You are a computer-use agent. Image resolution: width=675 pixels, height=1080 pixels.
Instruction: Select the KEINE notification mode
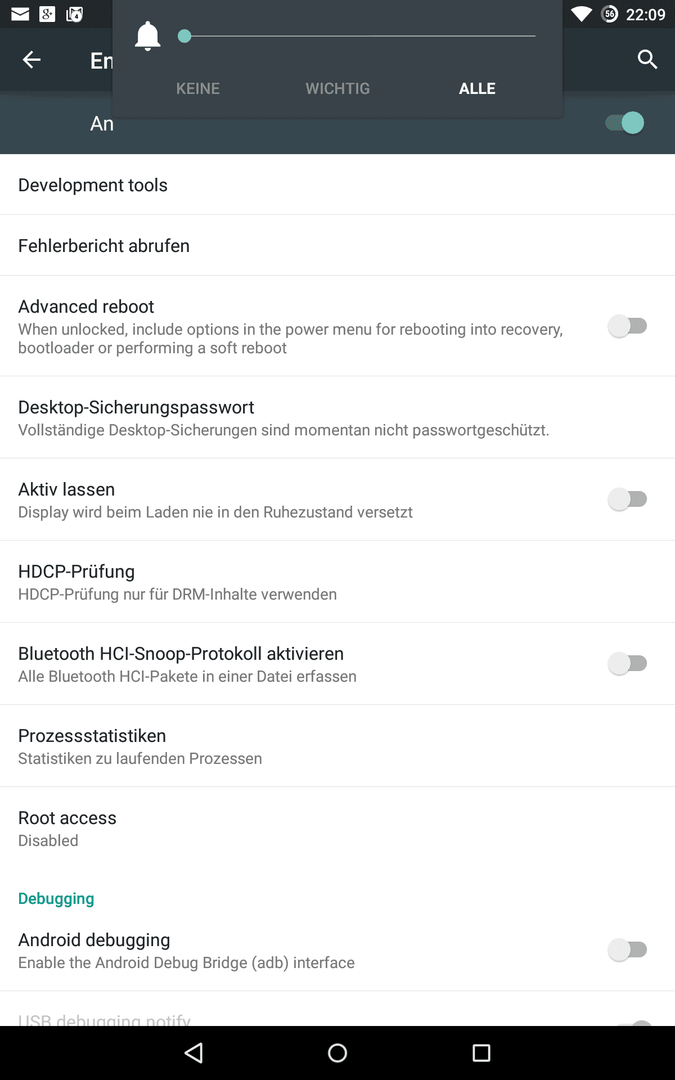tap(198, 88)
